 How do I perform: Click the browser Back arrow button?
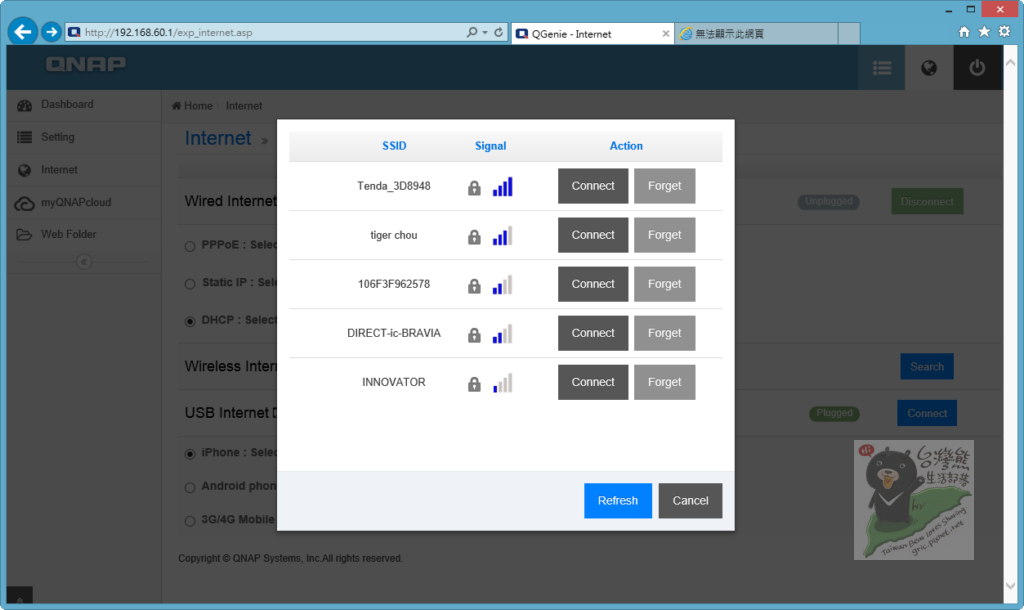[x=23, y=31]
